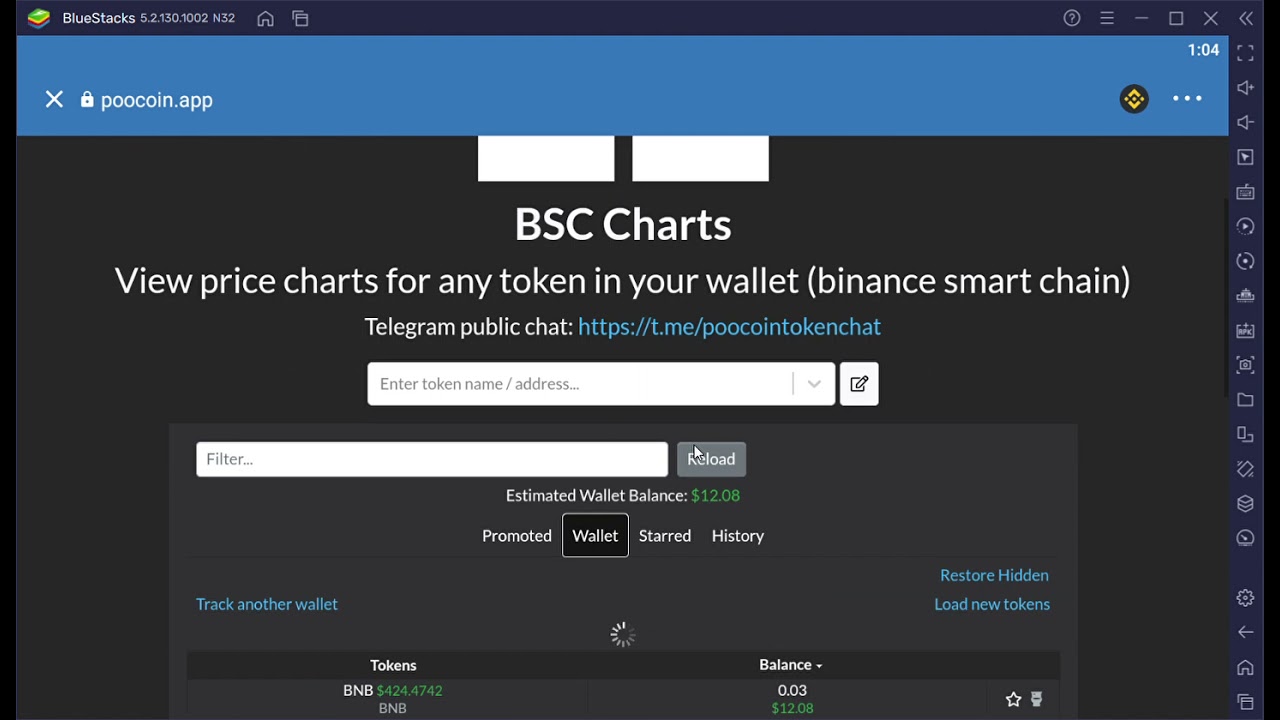The width and height of the screenshot is (1280, 720).
Task: Take a screenshot via sidebar icon
Action: (x=1245, y=365)
